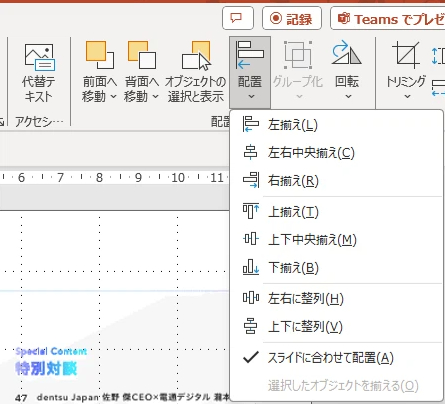Viewport: 445px width, 404px height.
Task: Choose 左右に整列(H) menu text
Action: pyautogui.click(x=306, y=298)
